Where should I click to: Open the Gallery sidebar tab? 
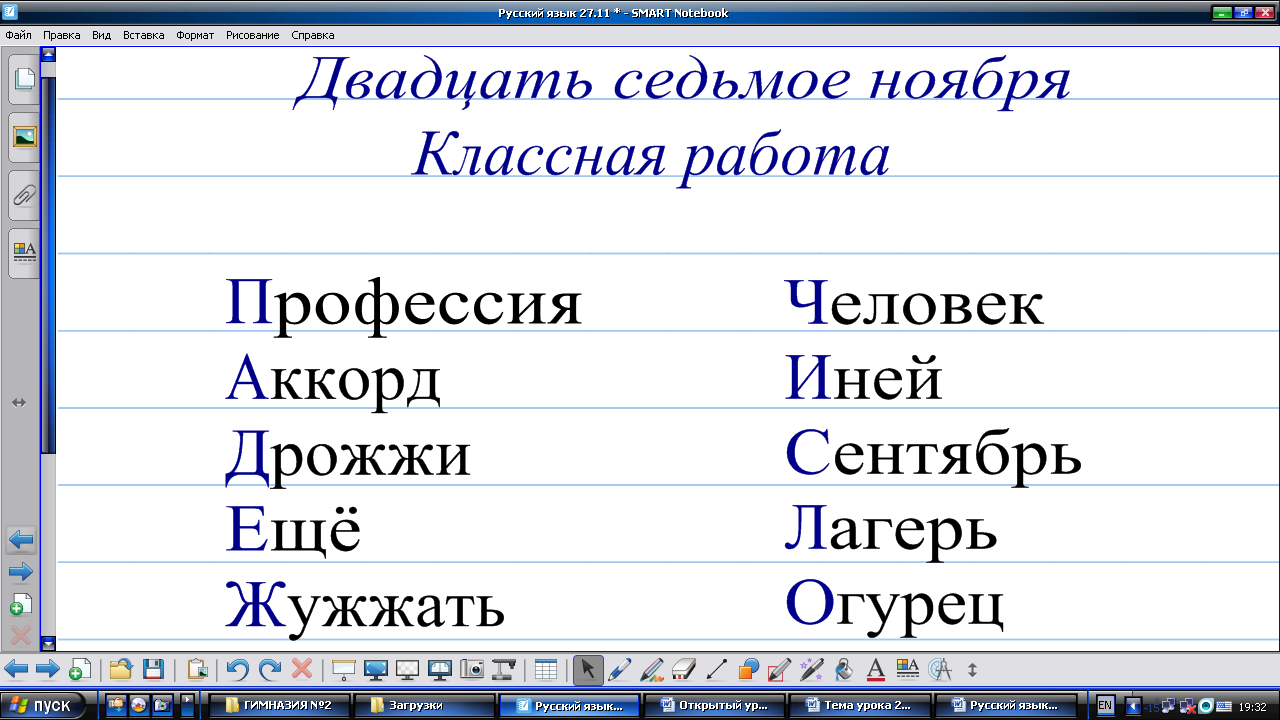pos(24,137)
